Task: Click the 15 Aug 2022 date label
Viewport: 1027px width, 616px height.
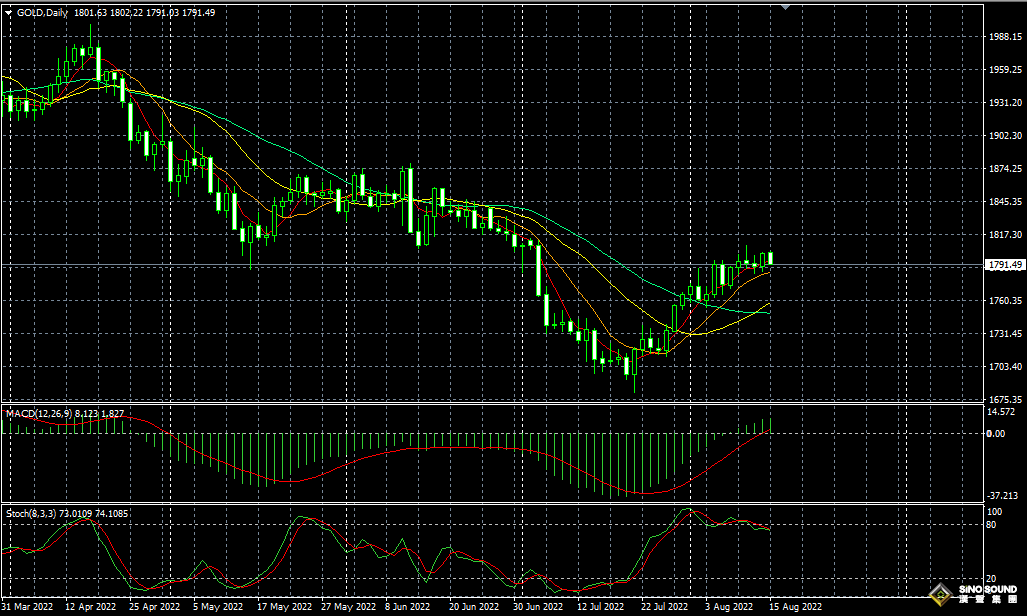Action: click(x=797, y=606)
